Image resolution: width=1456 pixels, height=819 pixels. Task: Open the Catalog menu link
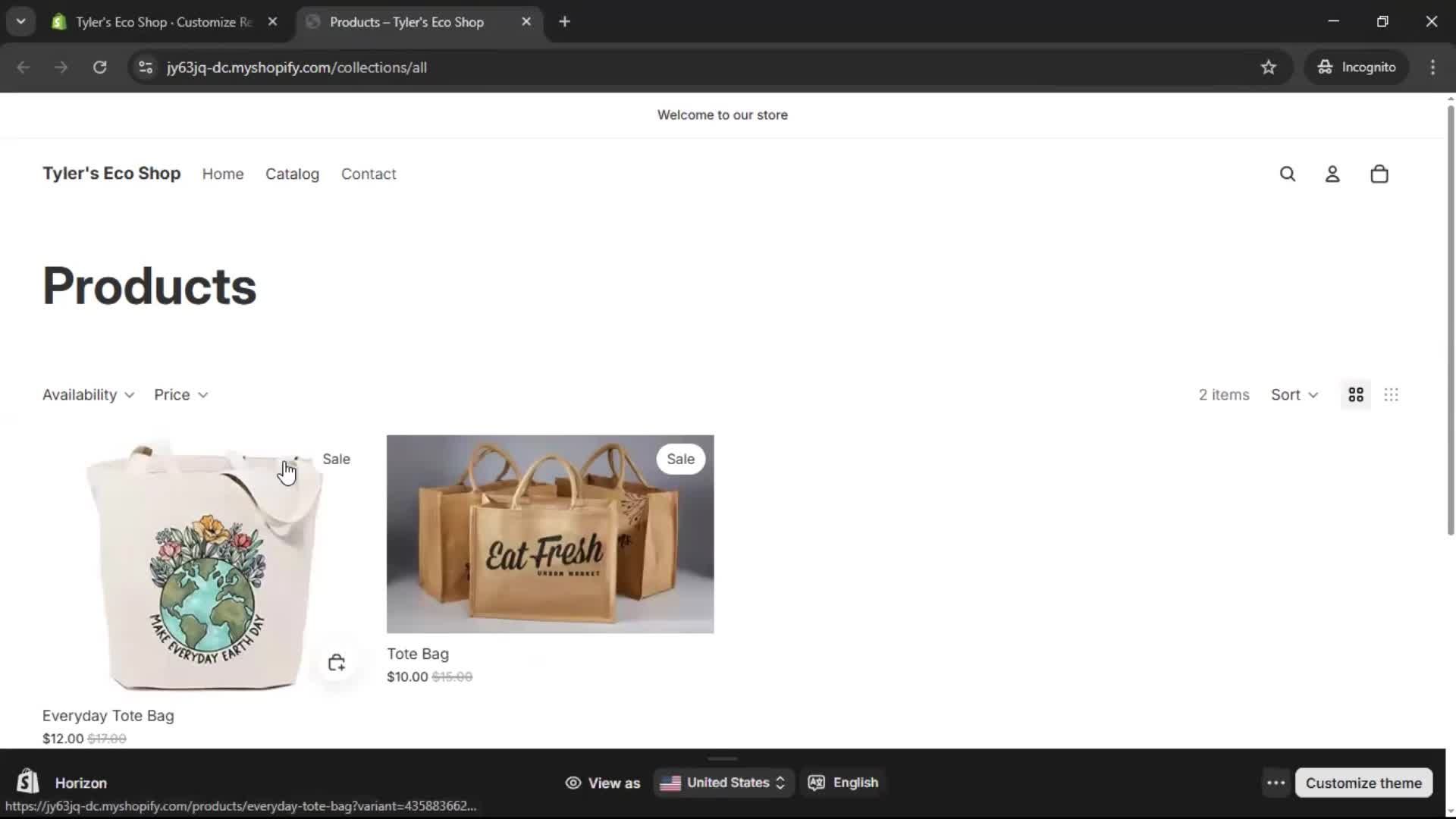(x=292, y=174)
